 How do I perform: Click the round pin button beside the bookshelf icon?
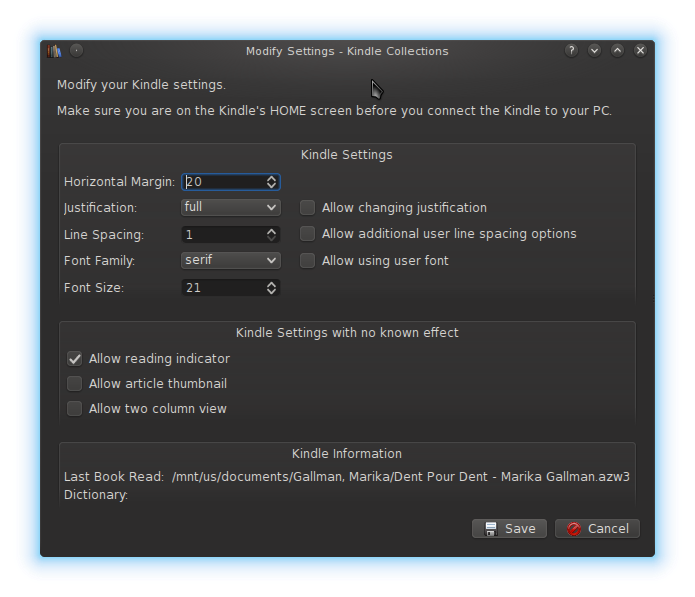[x=76, y=51]
